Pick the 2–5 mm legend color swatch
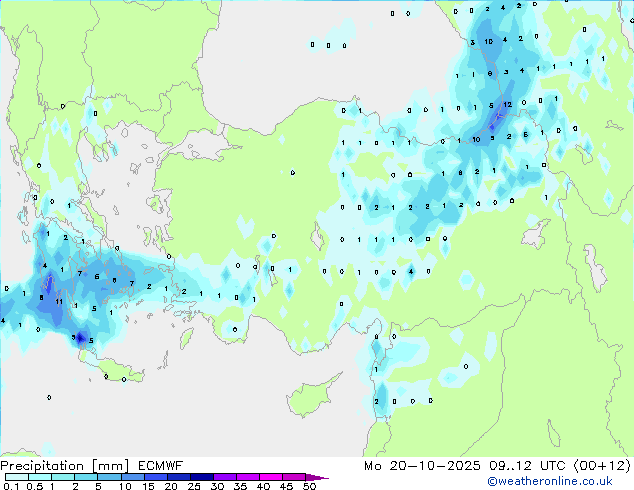Viewport: 634px width, 490px height. (86, 477)
